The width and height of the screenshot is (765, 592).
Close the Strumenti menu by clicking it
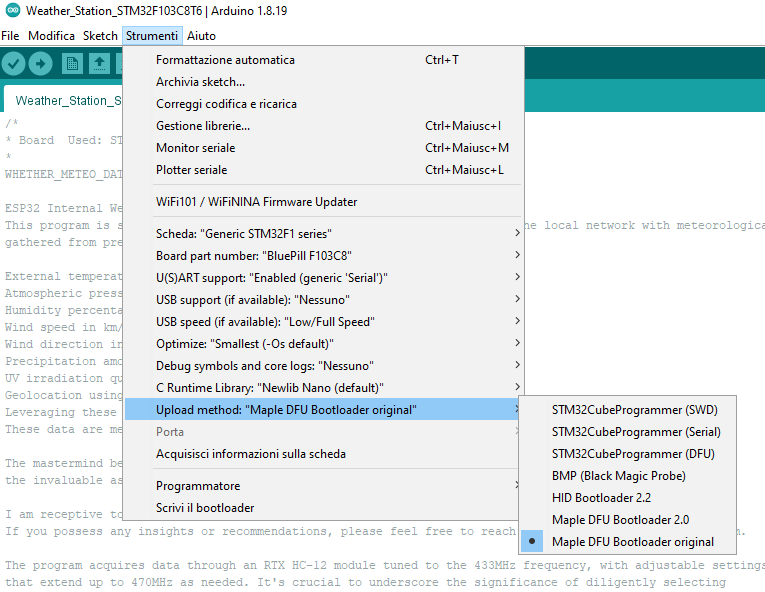coord(152,36)
